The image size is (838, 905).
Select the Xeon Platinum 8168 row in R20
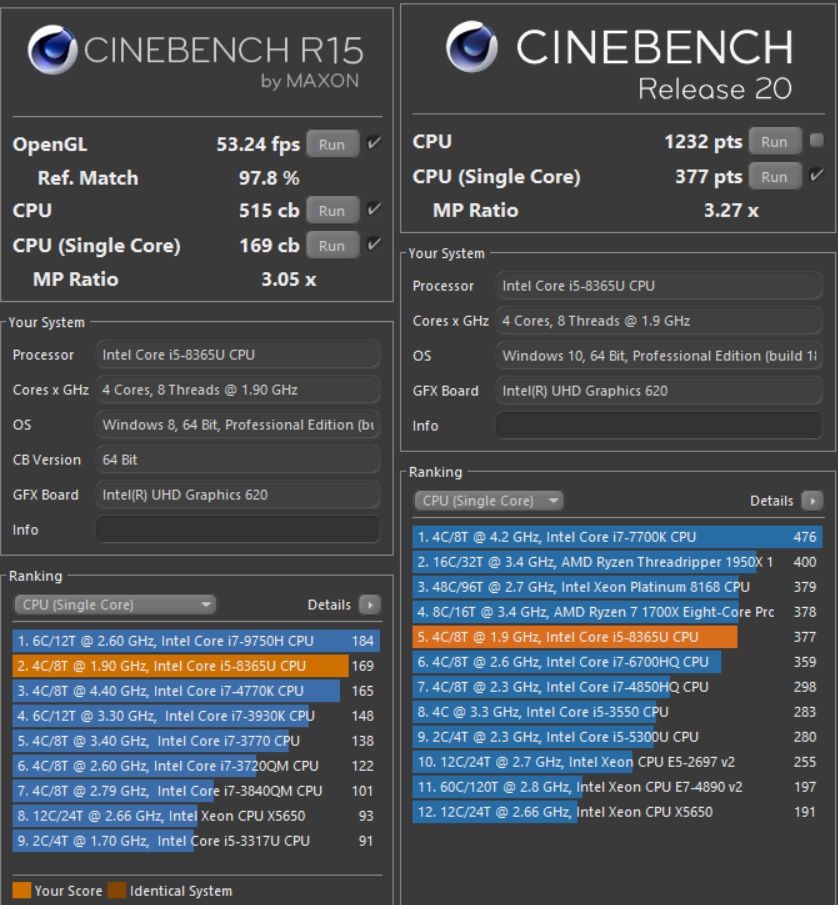pyautogui.click(x=617, y=587)
